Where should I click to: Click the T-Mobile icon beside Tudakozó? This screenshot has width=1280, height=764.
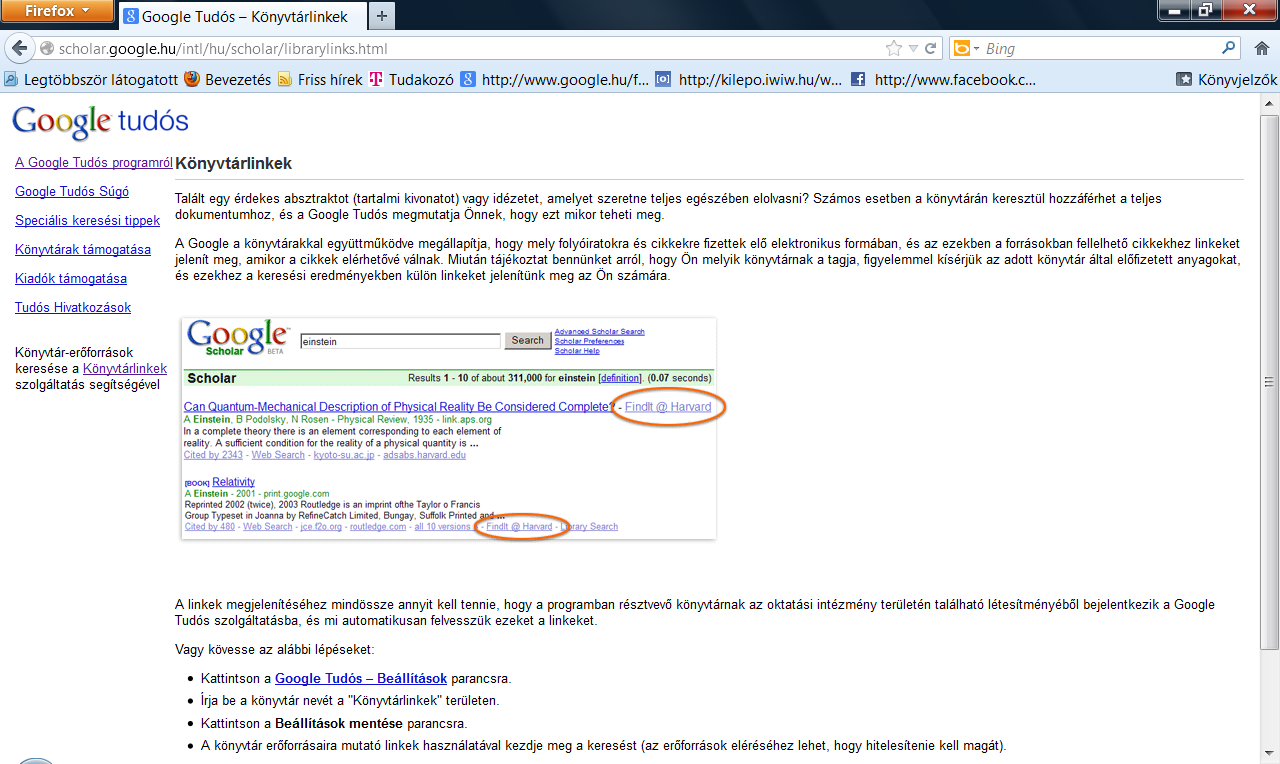(376, 79)
